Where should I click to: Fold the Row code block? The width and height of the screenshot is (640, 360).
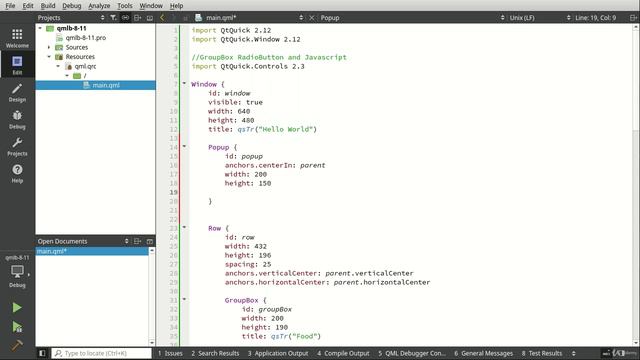[x=184, y=227]
